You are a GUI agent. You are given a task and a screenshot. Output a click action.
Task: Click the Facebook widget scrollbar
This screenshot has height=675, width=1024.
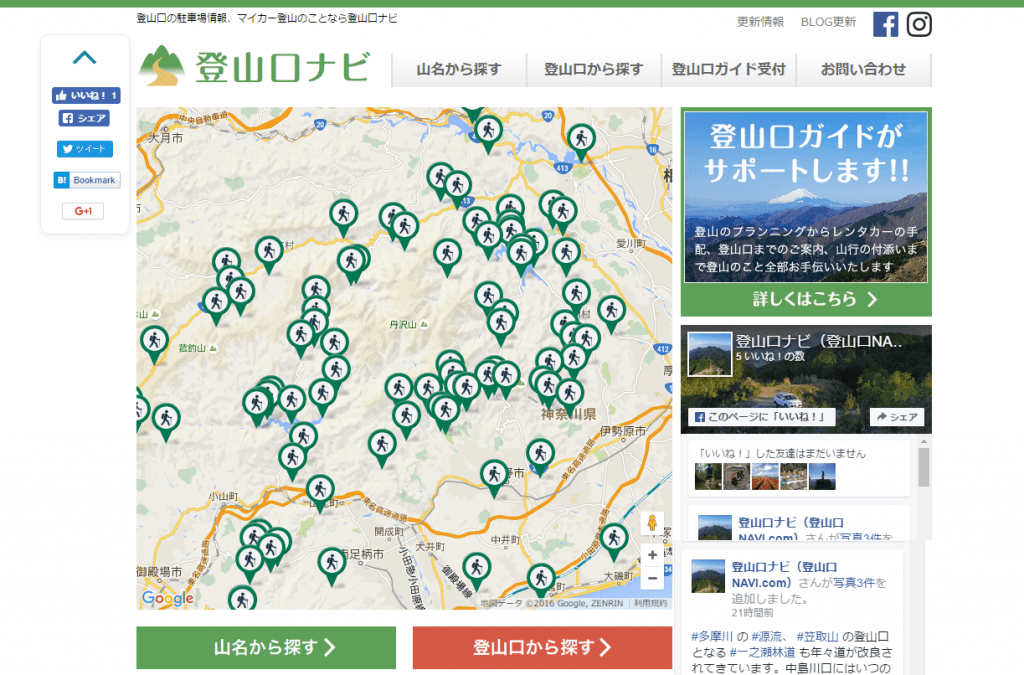(923, 467)
